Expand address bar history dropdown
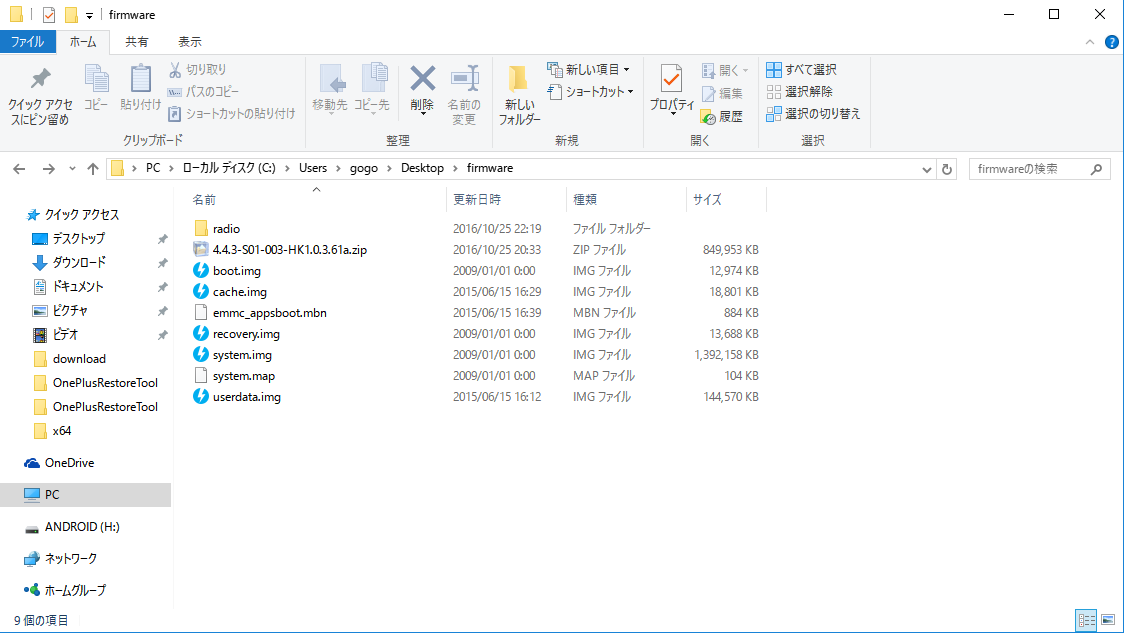This screenshot has height=633, width=1124. [926, 169]
